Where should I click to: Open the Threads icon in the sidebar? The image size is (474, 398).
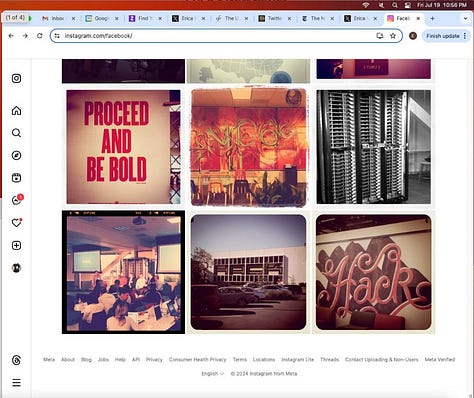[16, 360]
